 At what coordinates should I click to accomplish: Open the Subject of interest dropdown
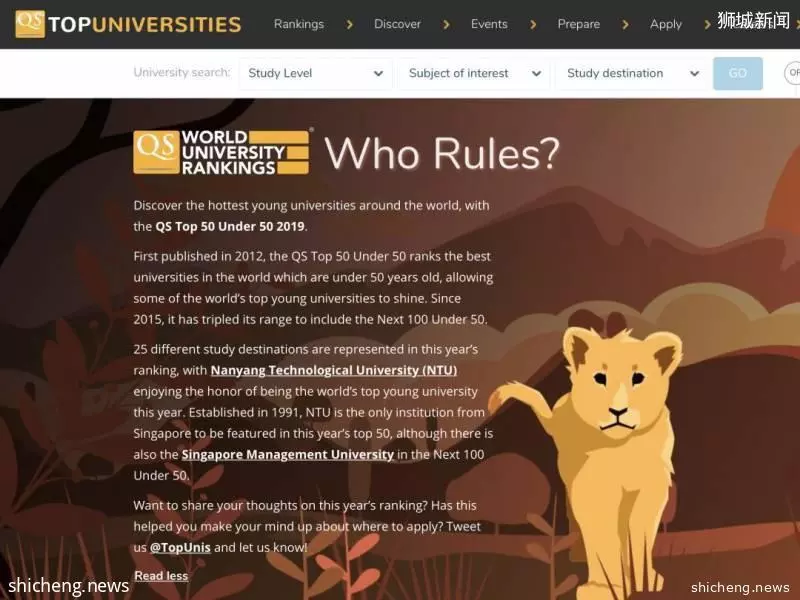474,73
